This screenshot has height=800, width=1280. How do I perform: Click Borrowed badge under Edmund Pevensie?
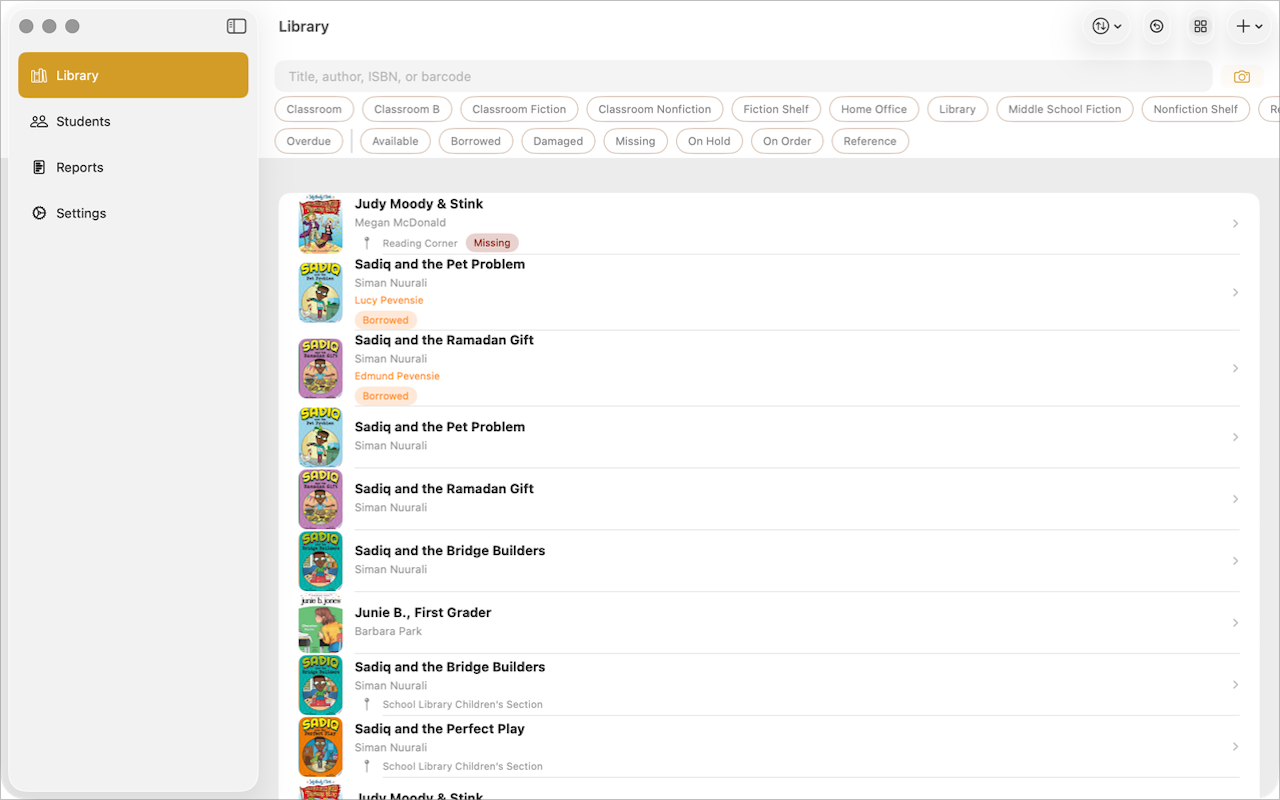[x=386, y=396]
